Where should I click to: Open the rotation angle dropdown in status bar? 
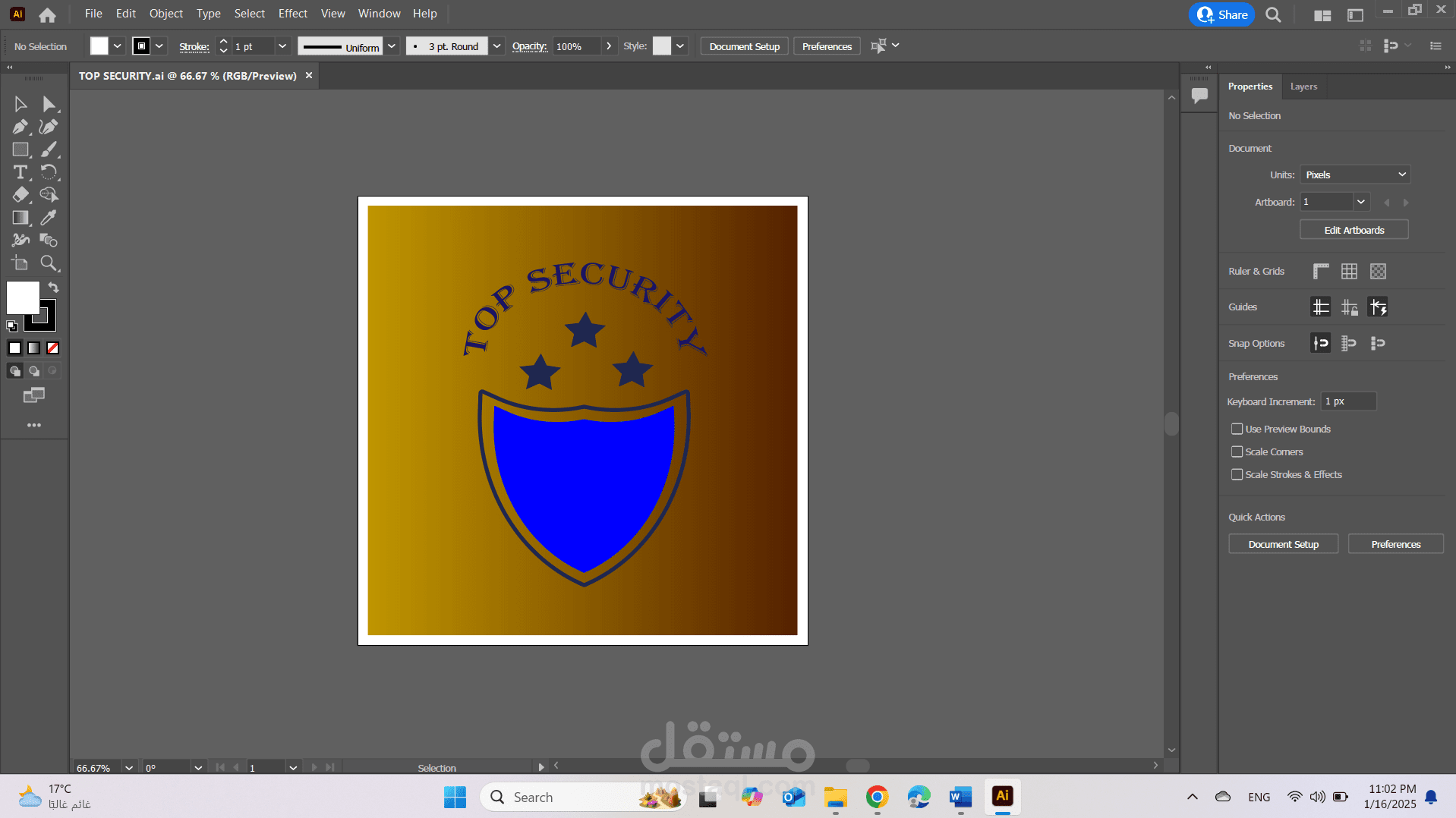pos(198,768)
